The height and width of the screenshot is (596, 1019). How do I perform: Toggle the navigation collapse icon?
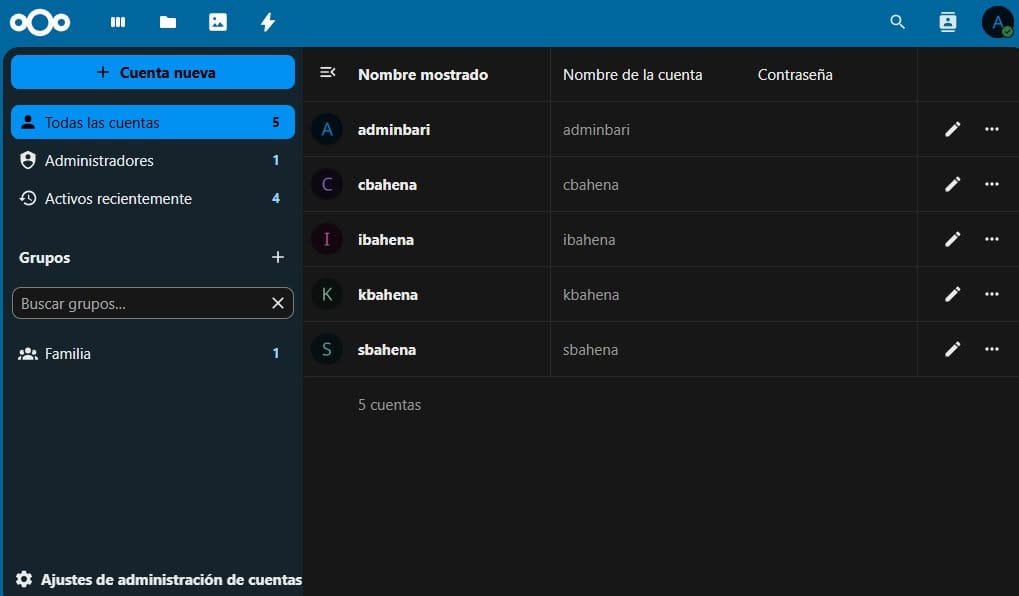(x=328, y=72)
